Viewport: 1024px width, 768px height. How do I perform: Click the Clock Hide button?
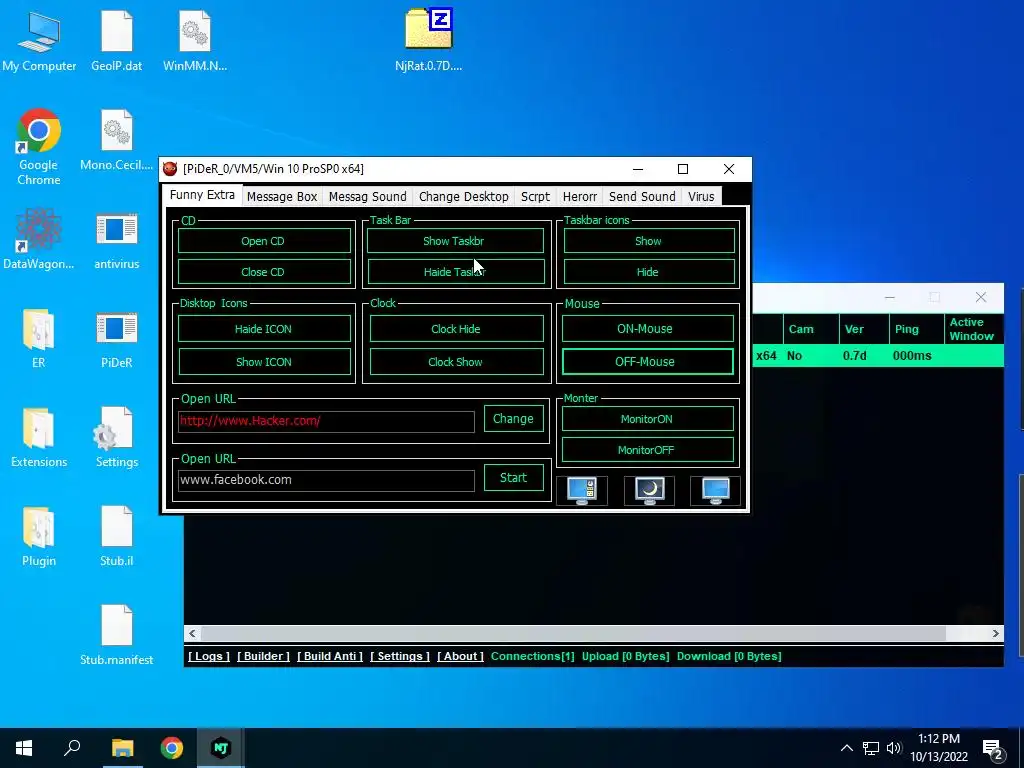coord(456,329)
